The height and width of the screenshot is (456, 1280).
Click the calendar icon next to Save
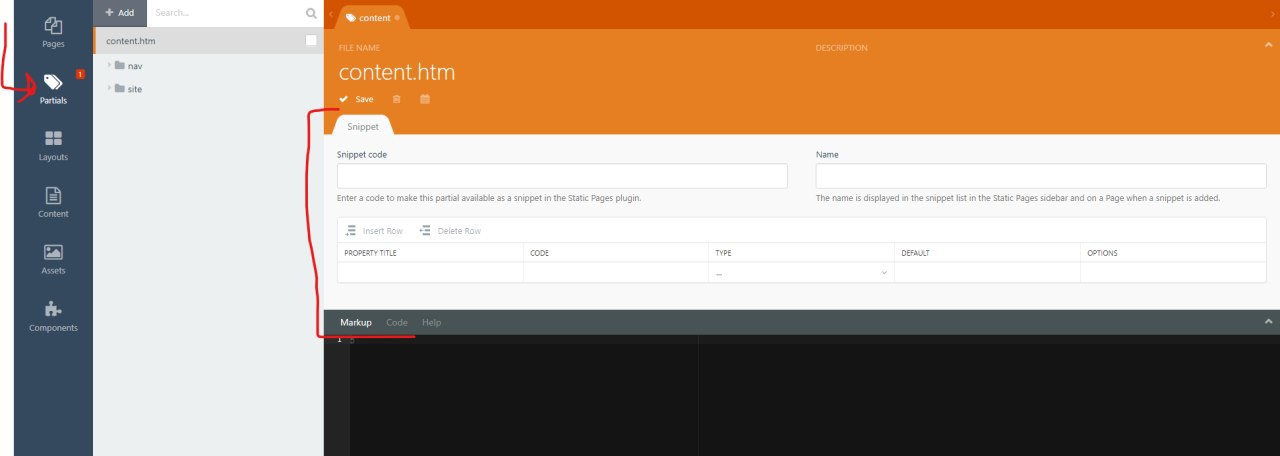point(425,99)
